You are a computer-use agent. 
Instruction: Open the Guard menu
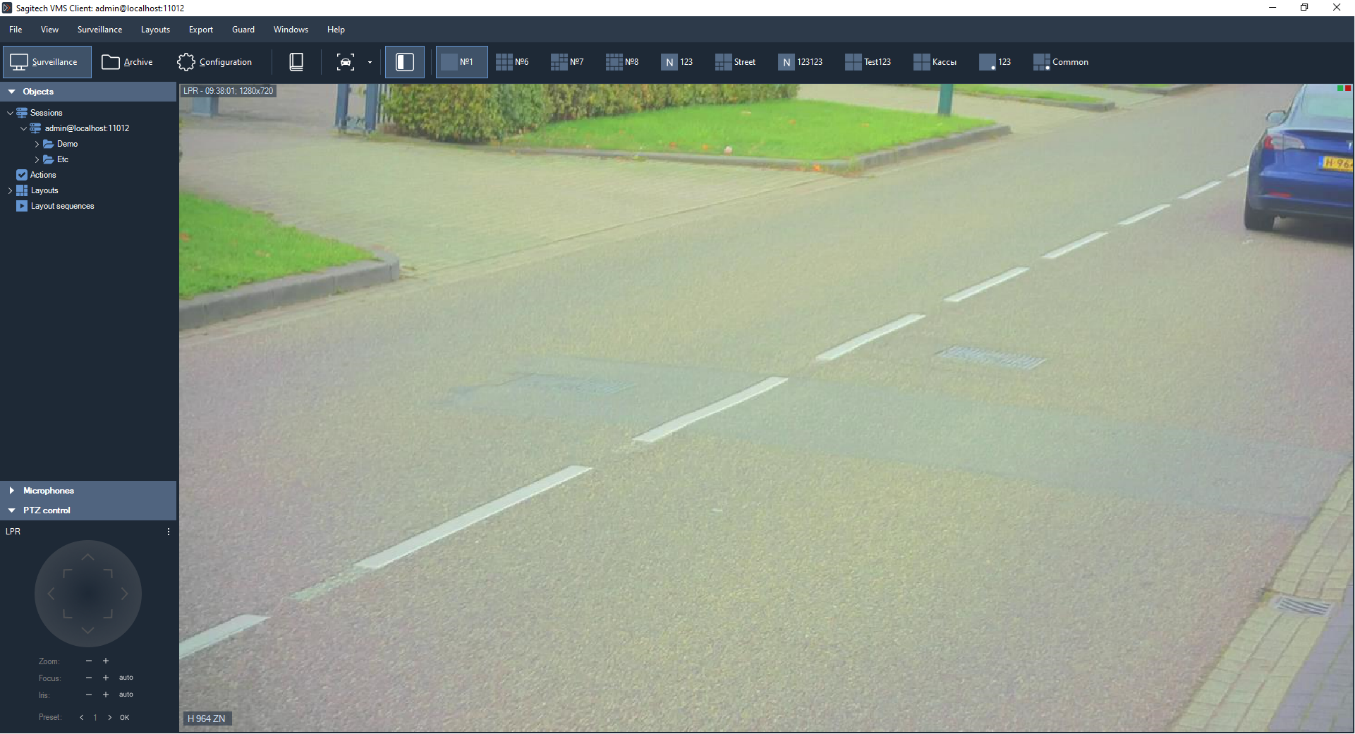tap(243, 30)
